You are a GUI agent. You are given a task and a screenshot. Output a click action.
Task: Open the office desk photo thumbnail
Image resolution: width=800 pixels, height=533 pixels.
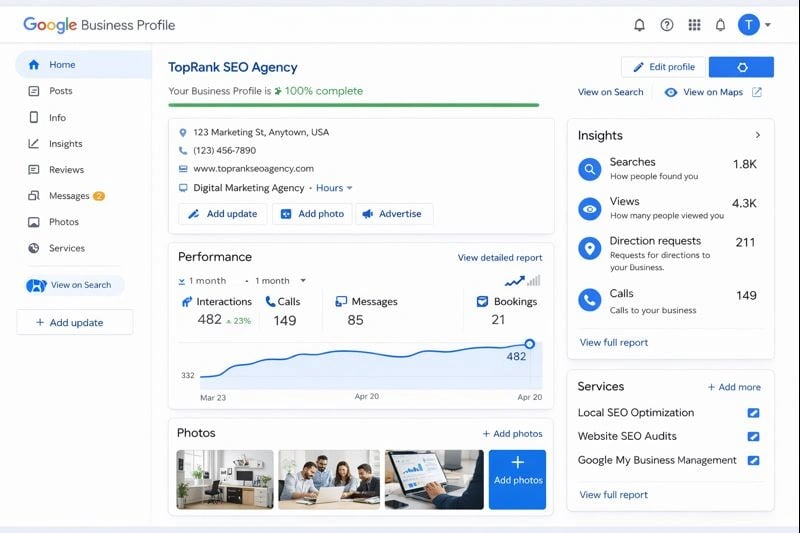click(225, 479)
